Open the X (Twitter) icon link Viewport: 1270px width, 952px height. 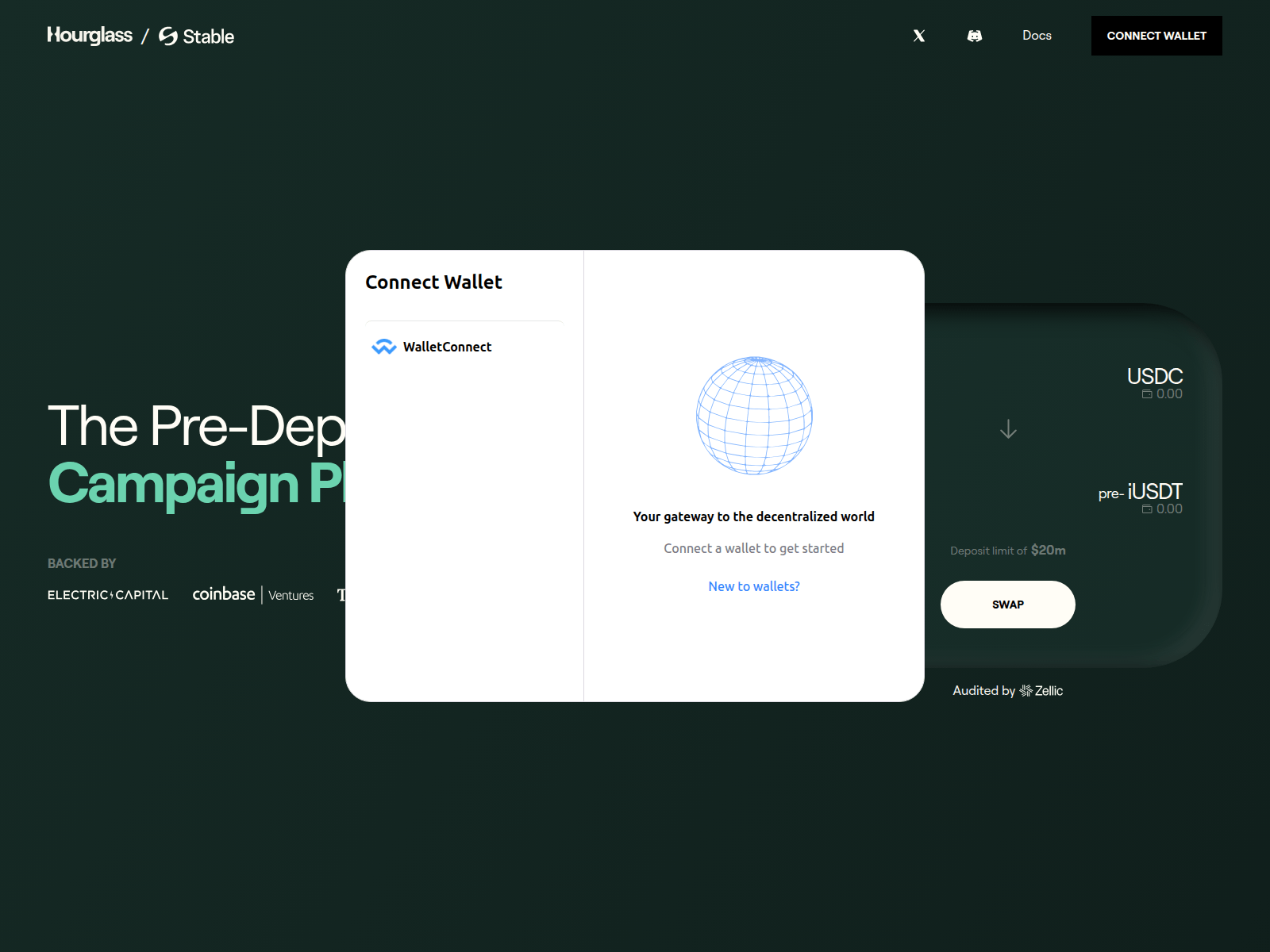click(x=919, y=36)
